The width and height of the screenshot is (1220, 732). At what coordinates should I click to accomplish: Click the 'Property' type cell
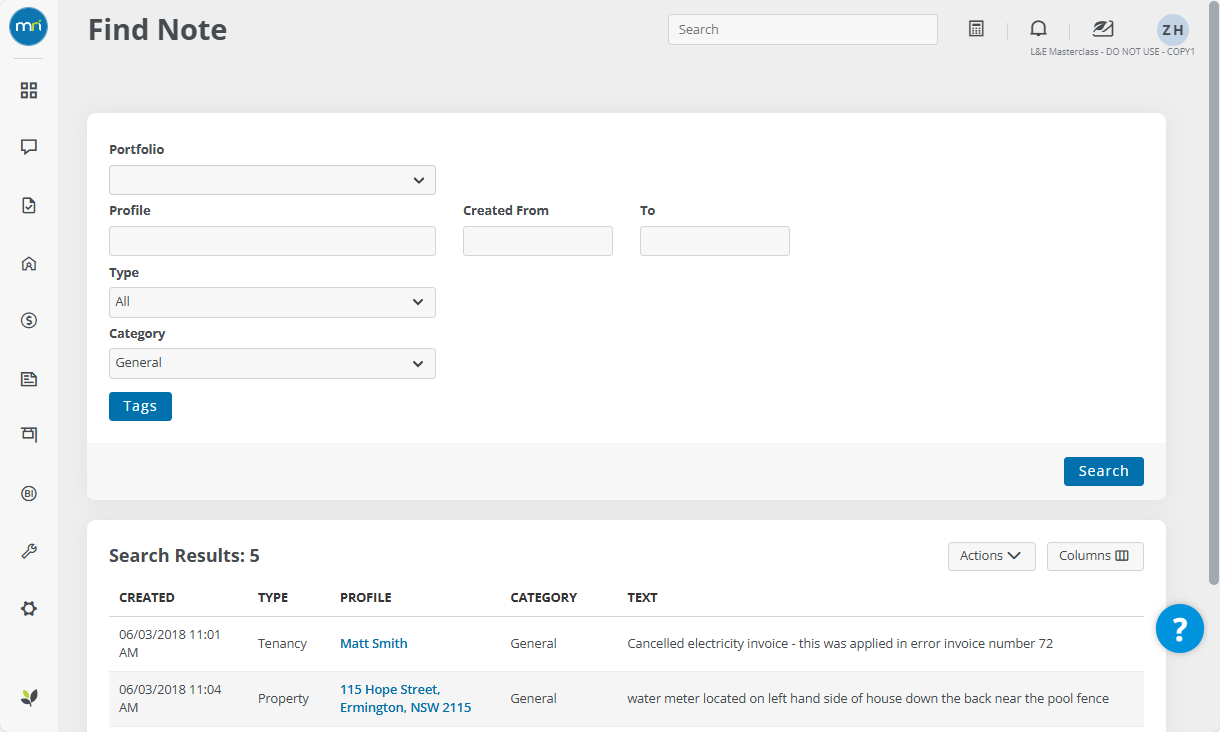pos(283,699)
